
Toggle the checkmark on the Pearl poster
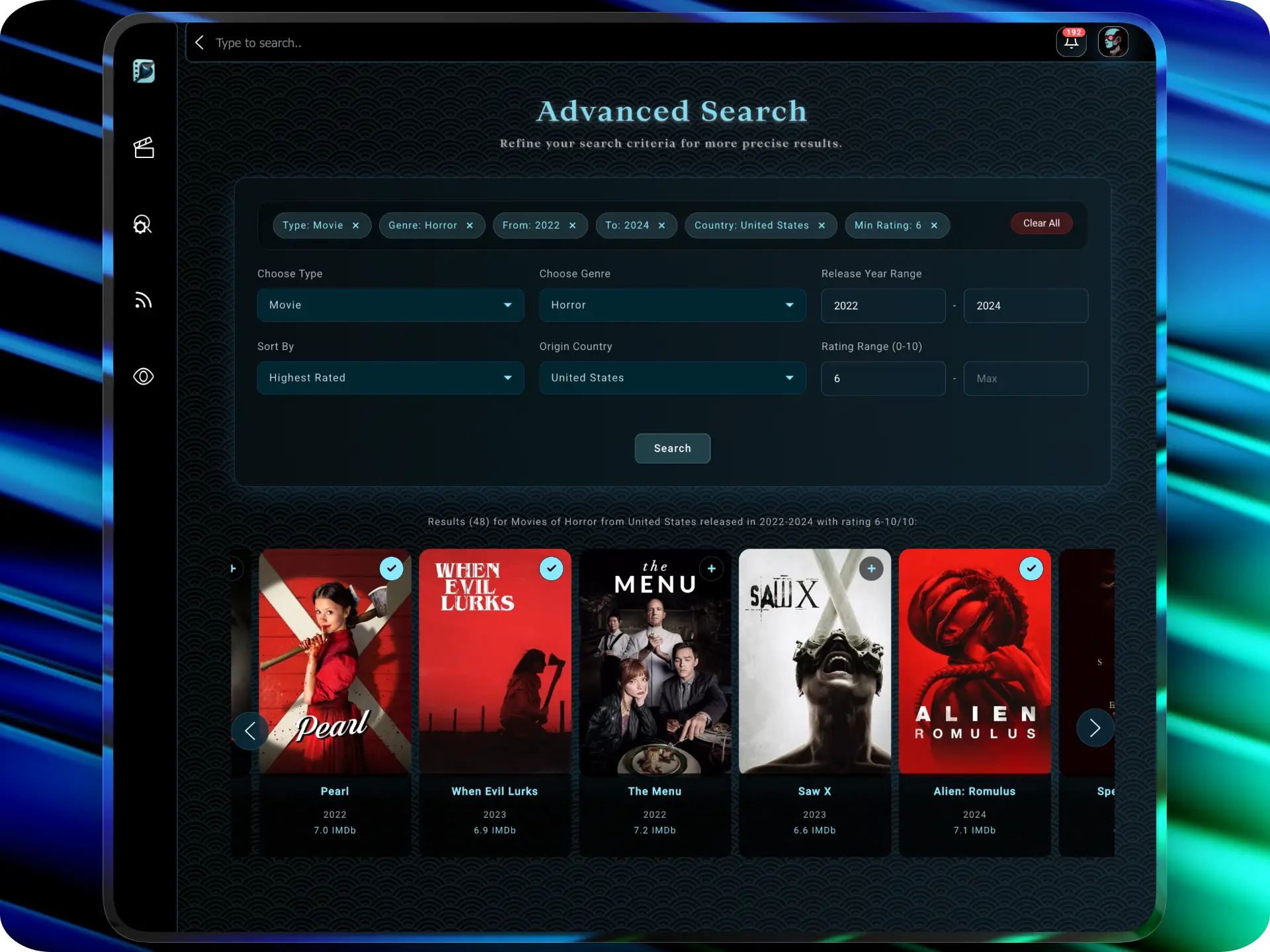pyautogui.click(x=392, y=569)
